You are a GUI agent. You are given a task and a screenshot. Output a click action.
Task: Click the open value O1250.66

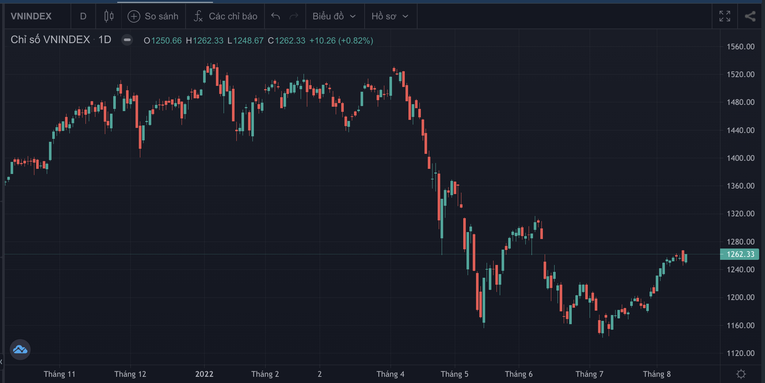[x=162, y=40]
